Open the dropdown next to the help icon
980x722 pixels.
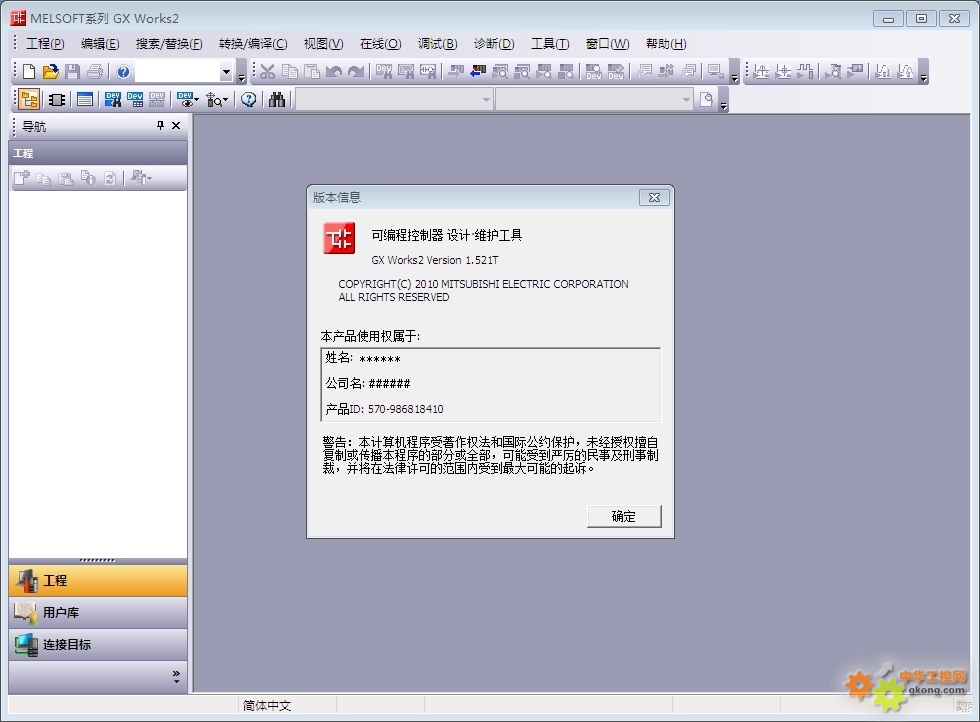point(226,72)
